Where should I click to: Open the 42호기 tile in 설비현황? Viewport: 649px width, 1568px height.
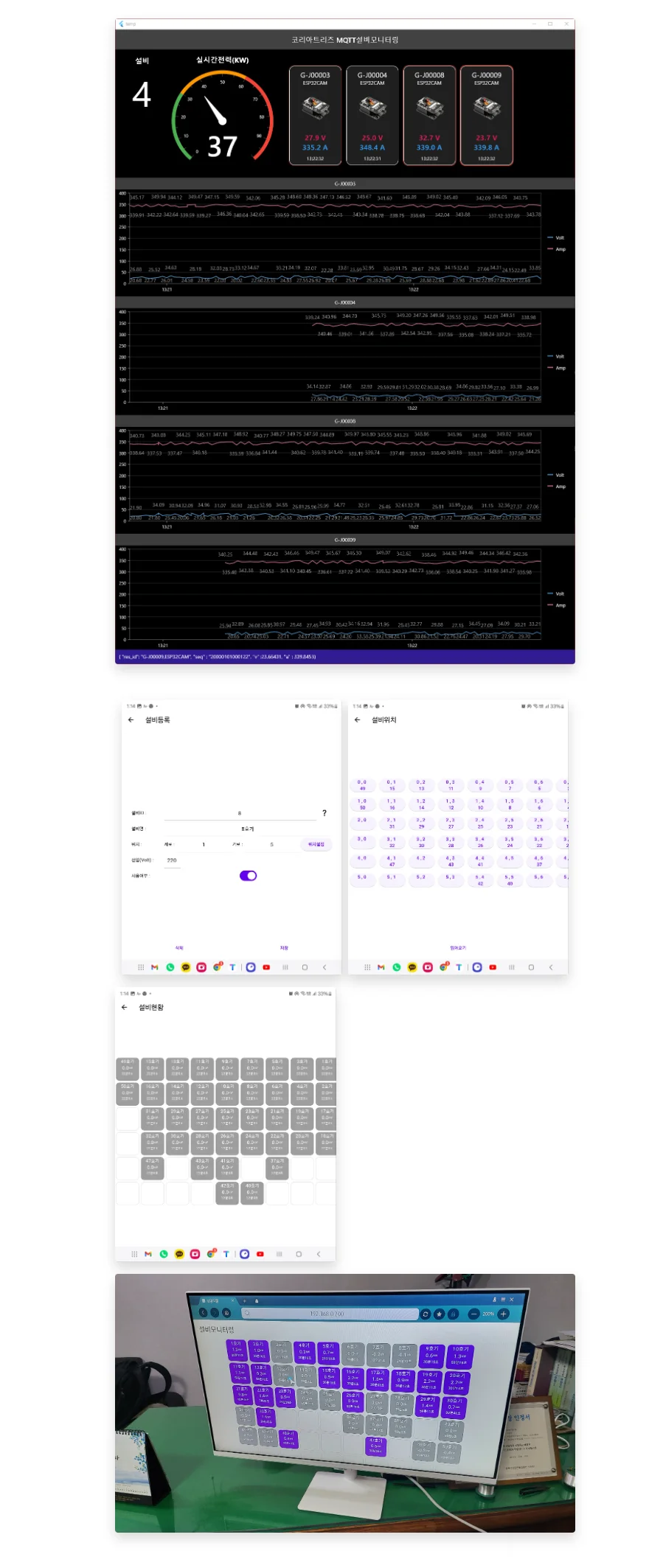(227, 1193)
